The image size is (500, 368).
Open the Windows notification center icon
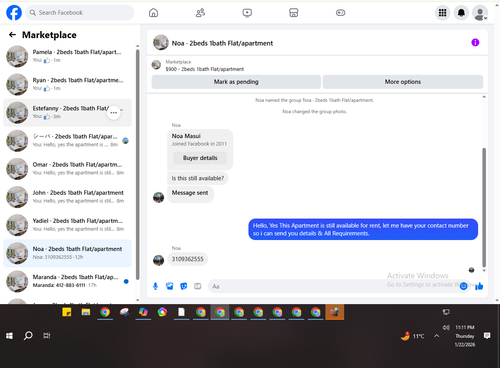coord(487,335)
